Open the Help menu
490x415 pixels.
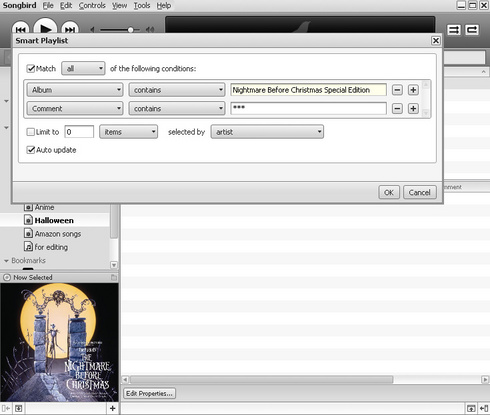coord(164,6)
